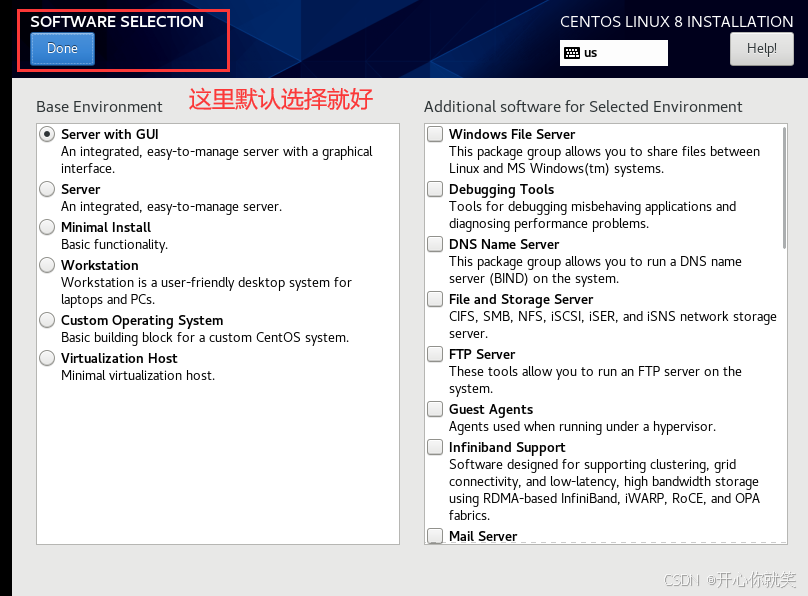Check the Debugging Tools option
Image resolution: width=808 pixels, height=596 pixels.
pos(435,189)
